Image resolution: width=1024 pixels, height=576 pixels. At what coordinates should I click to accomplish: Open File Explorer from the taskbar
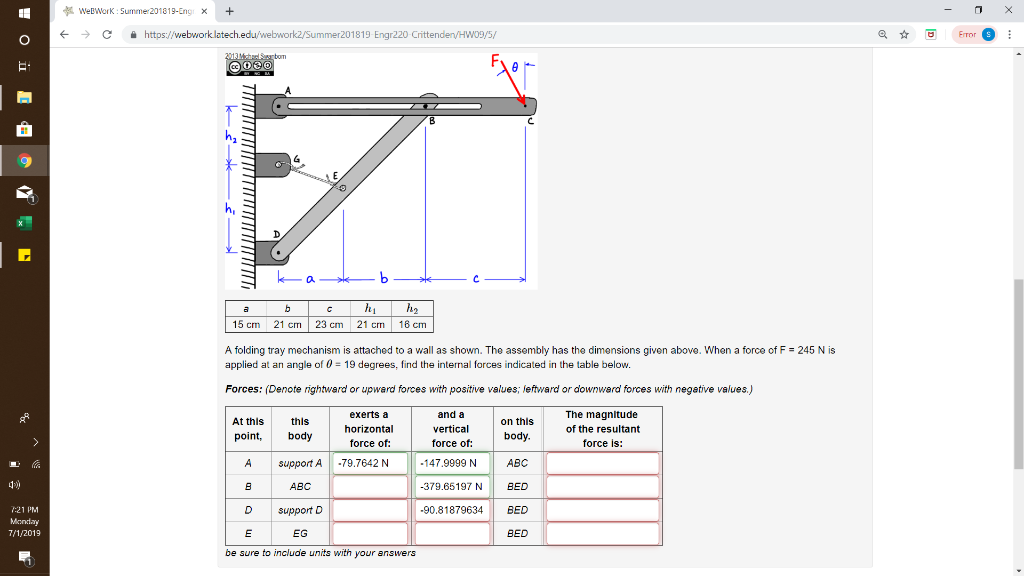pos(24,95)
